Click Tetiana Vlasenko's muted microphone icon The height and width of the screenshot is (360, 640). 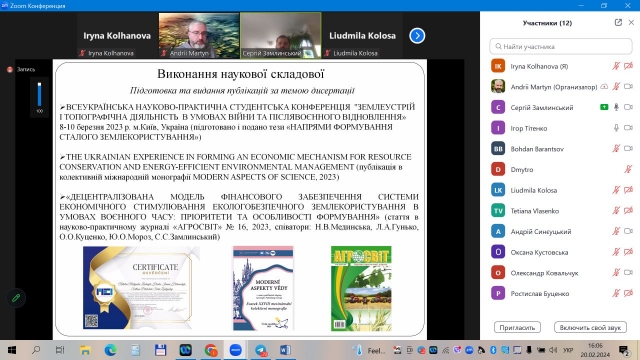pyautogui.click(x=616, y=211)
